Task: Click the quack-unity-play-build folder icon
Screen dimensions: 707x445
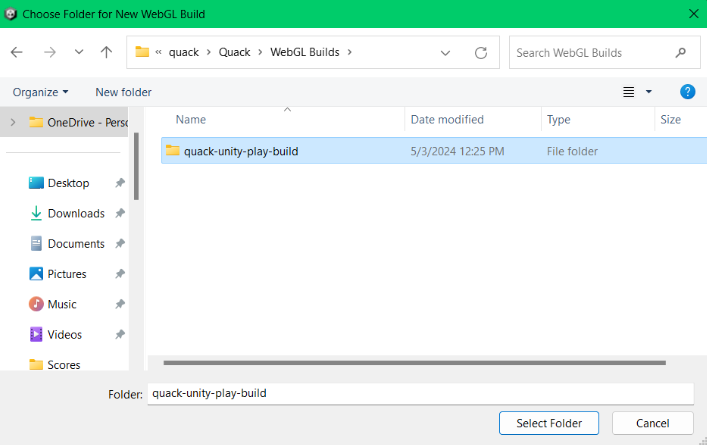Action: pyautogui.click(x=172, y=150)
